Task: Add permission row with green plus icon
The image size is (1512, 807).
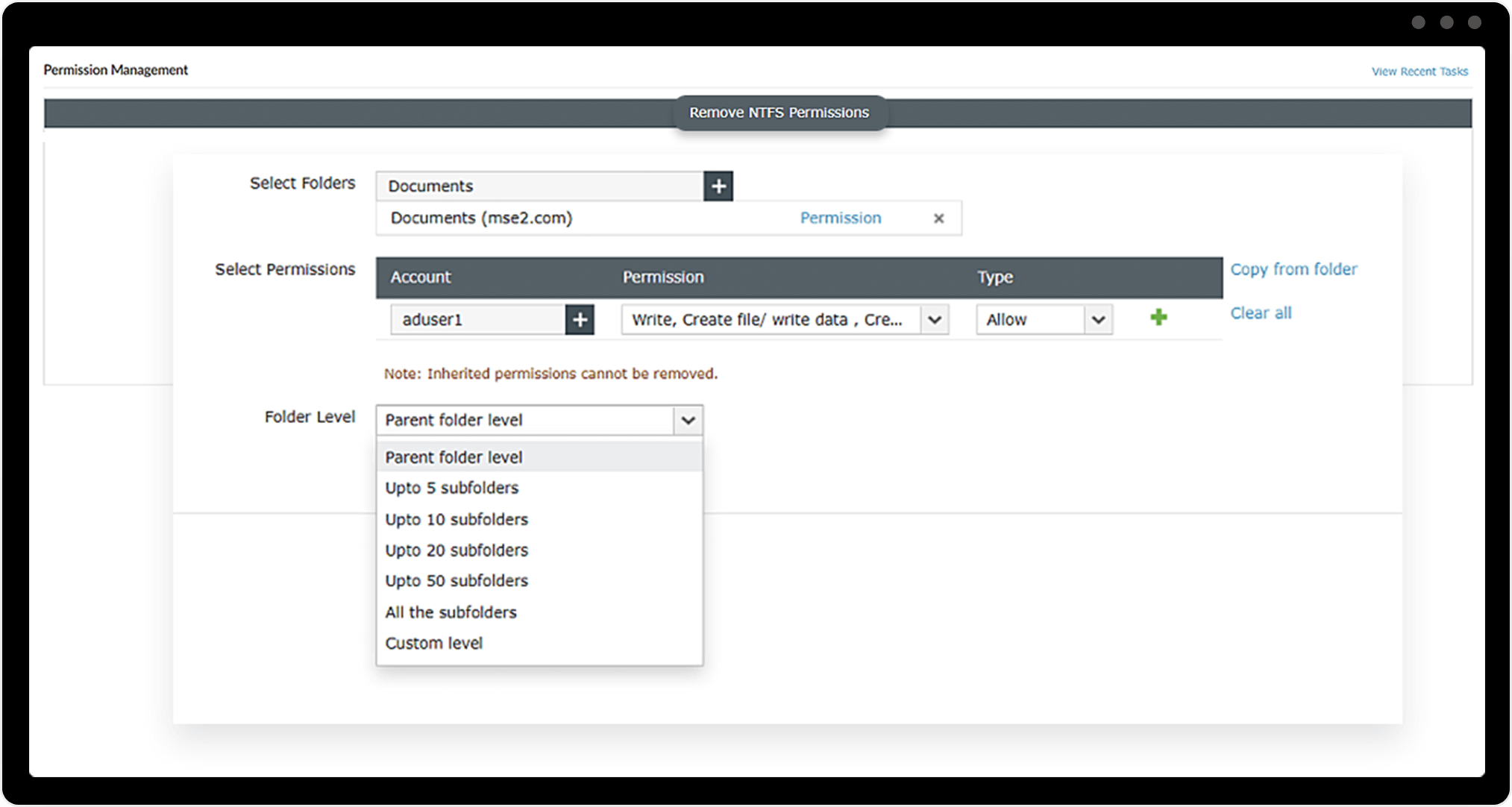Action: tap(1158, 318)
